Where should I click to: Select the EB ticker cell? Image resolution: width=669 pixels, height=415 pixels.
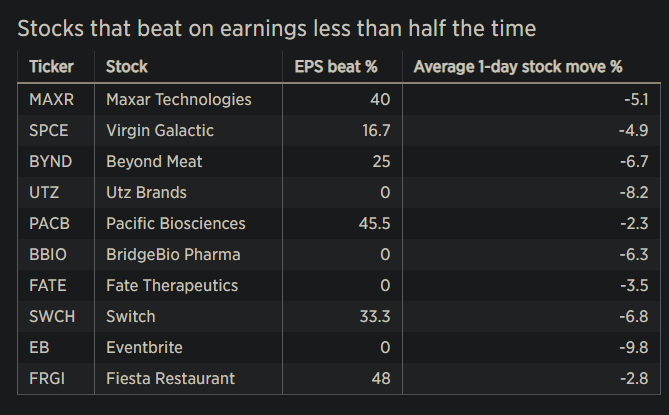coord(39,347)
